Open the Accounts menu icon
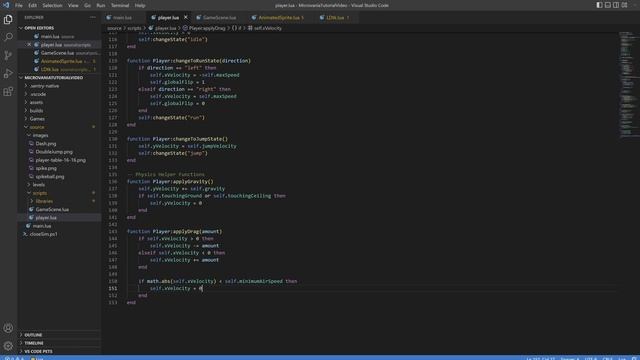 [x=8, y=328]
